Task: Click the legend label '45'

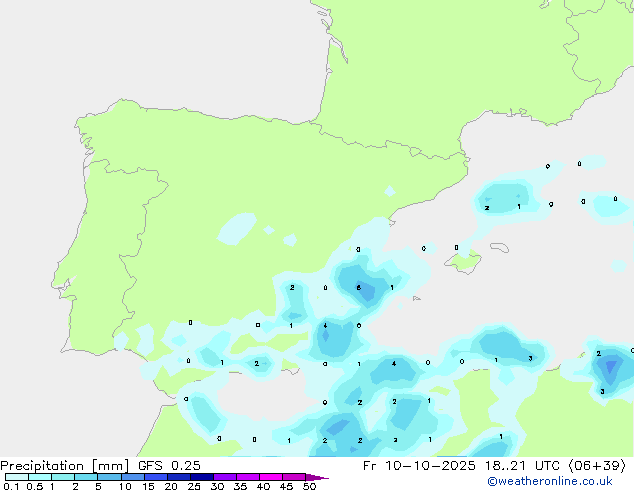Action: click(286, 486)
